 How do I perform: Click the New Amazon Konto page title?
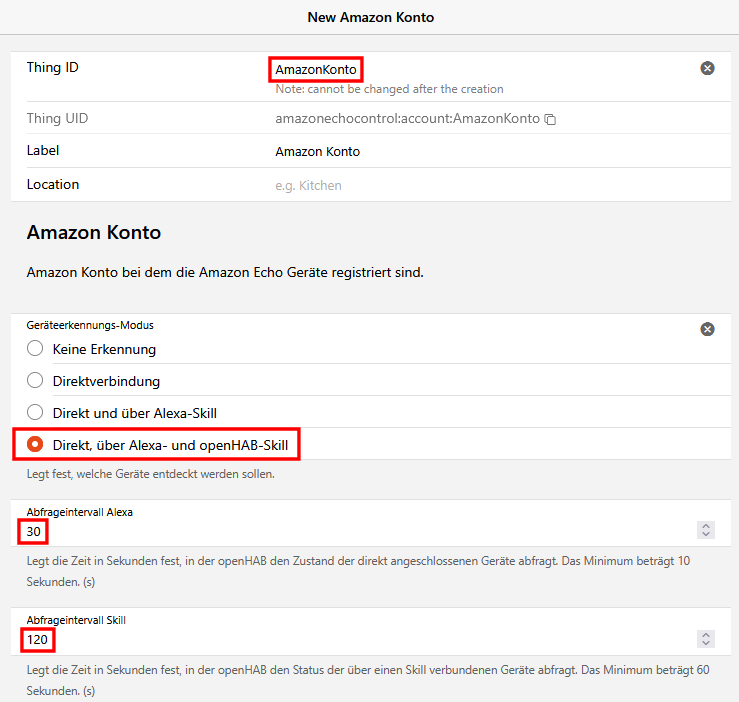(370, 17)
